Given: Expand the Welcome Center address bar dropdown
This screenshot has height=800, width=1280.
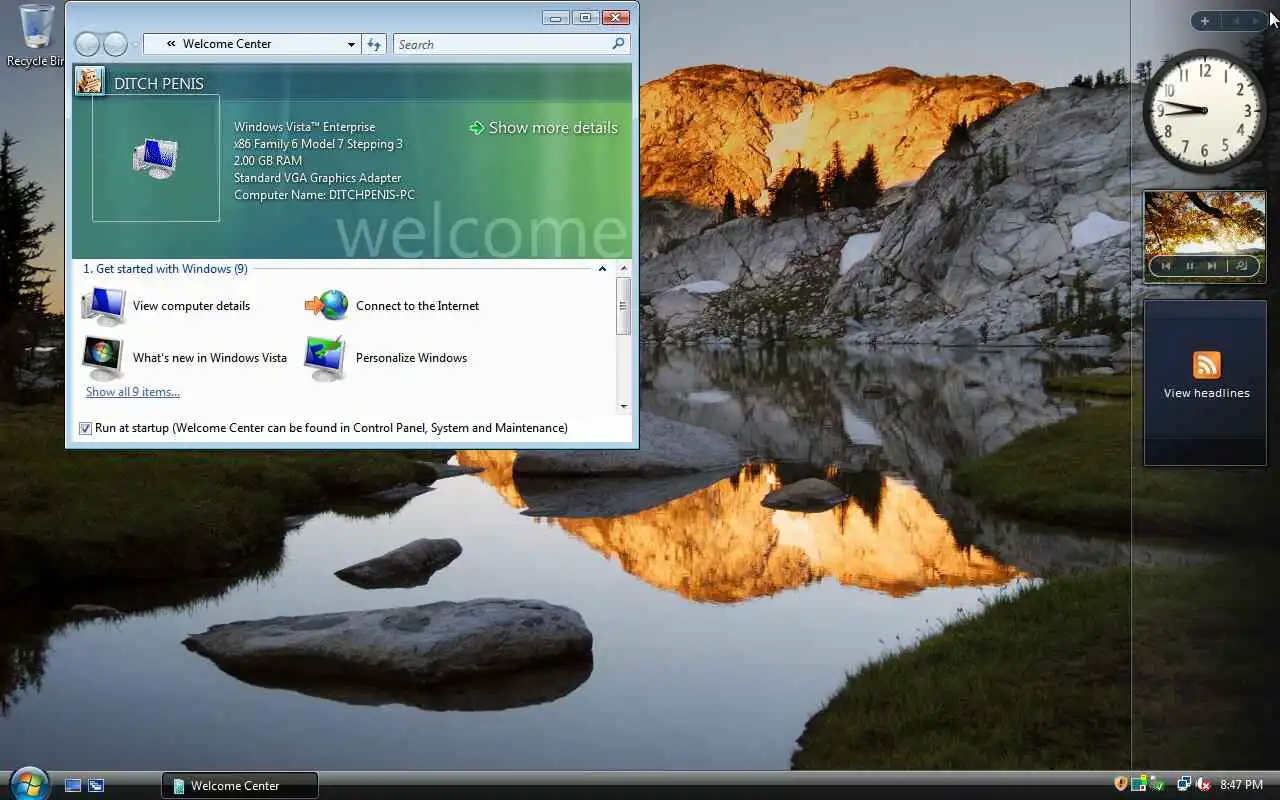Looking at the screenshot, I should tap(351, 44).
